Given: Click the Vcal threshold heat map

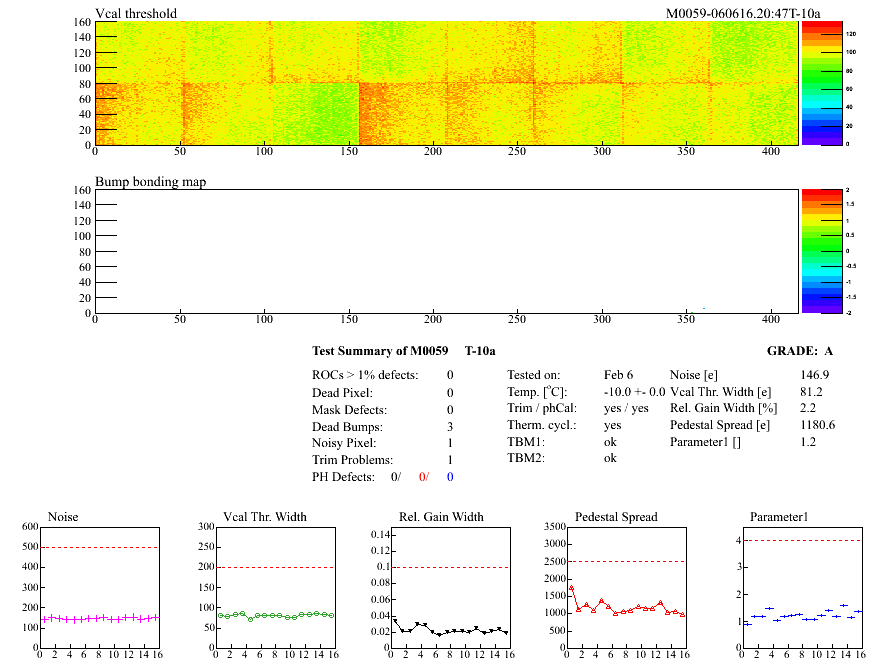Looking at the screenshot, I should pyautogui.click(x=445, y=83).
